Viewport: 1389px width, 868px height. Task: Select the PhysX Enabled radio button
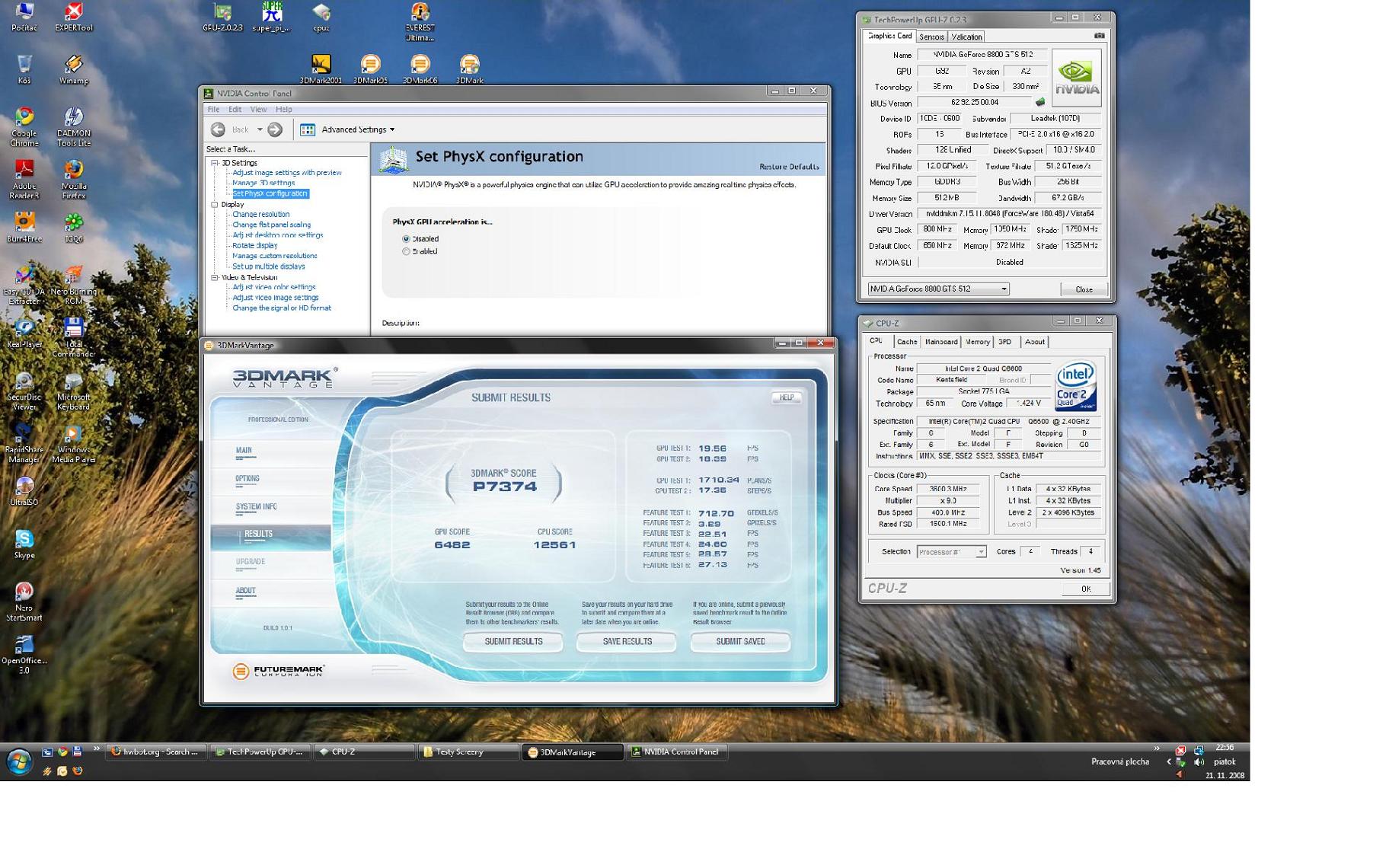tap(406, 251)
